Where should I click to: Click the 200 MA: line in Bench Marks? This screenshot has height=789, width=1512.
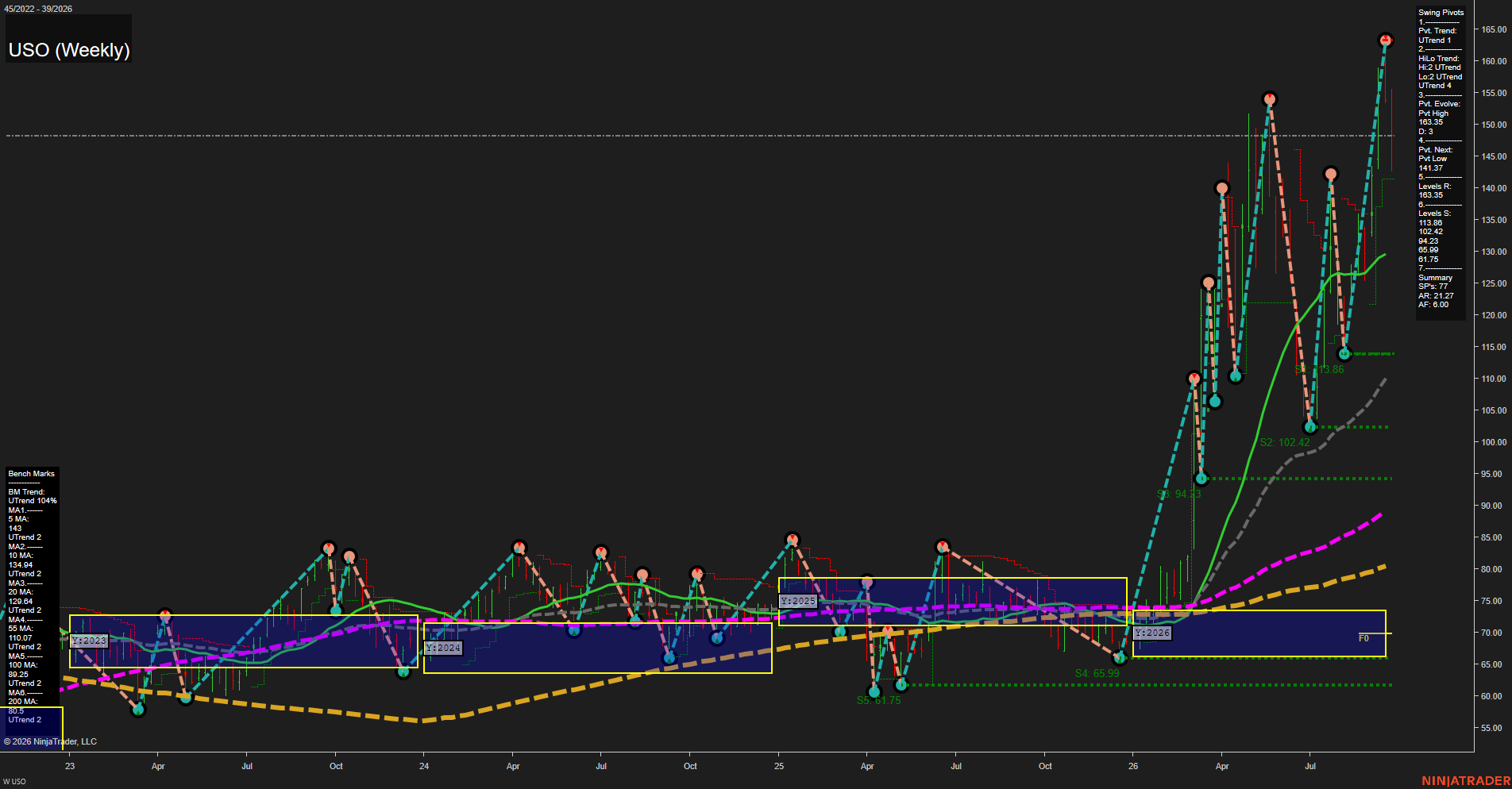(x=22, y=702)
